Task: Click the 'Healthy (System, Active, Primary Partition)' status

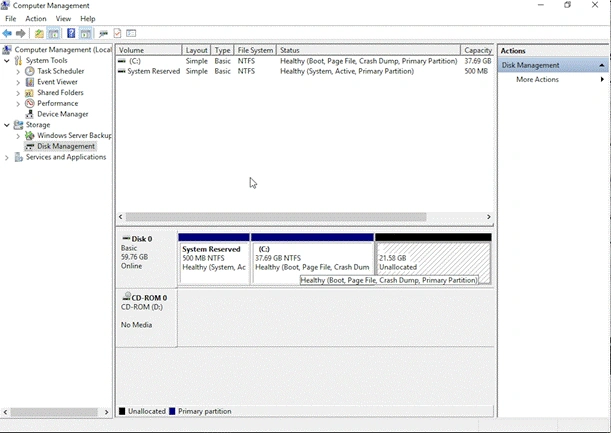Action: pyautogui.click(x=347, y=71)
